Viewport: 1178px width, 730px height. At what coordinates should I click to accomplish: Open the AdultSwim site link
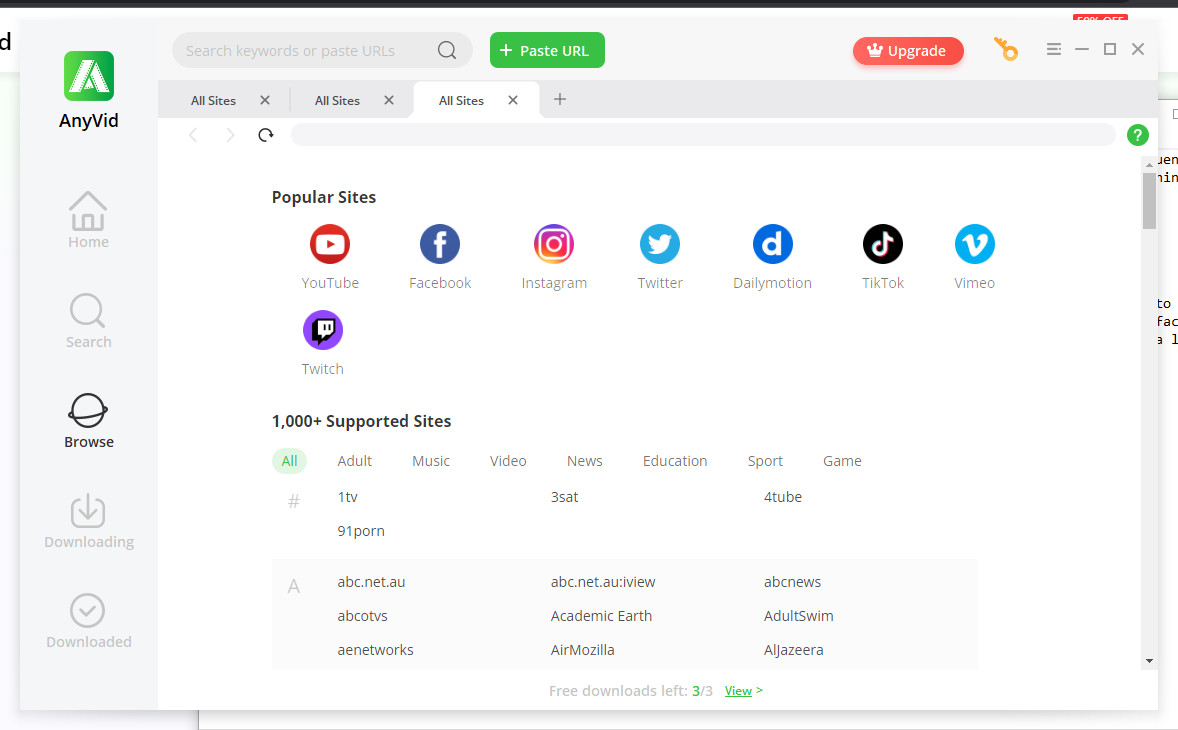point(799,616)
